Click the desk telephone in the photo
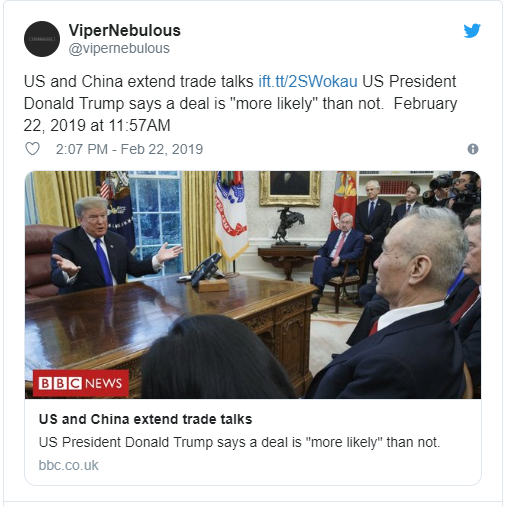The height and width of the screenshot is (506, 508). 206,270
